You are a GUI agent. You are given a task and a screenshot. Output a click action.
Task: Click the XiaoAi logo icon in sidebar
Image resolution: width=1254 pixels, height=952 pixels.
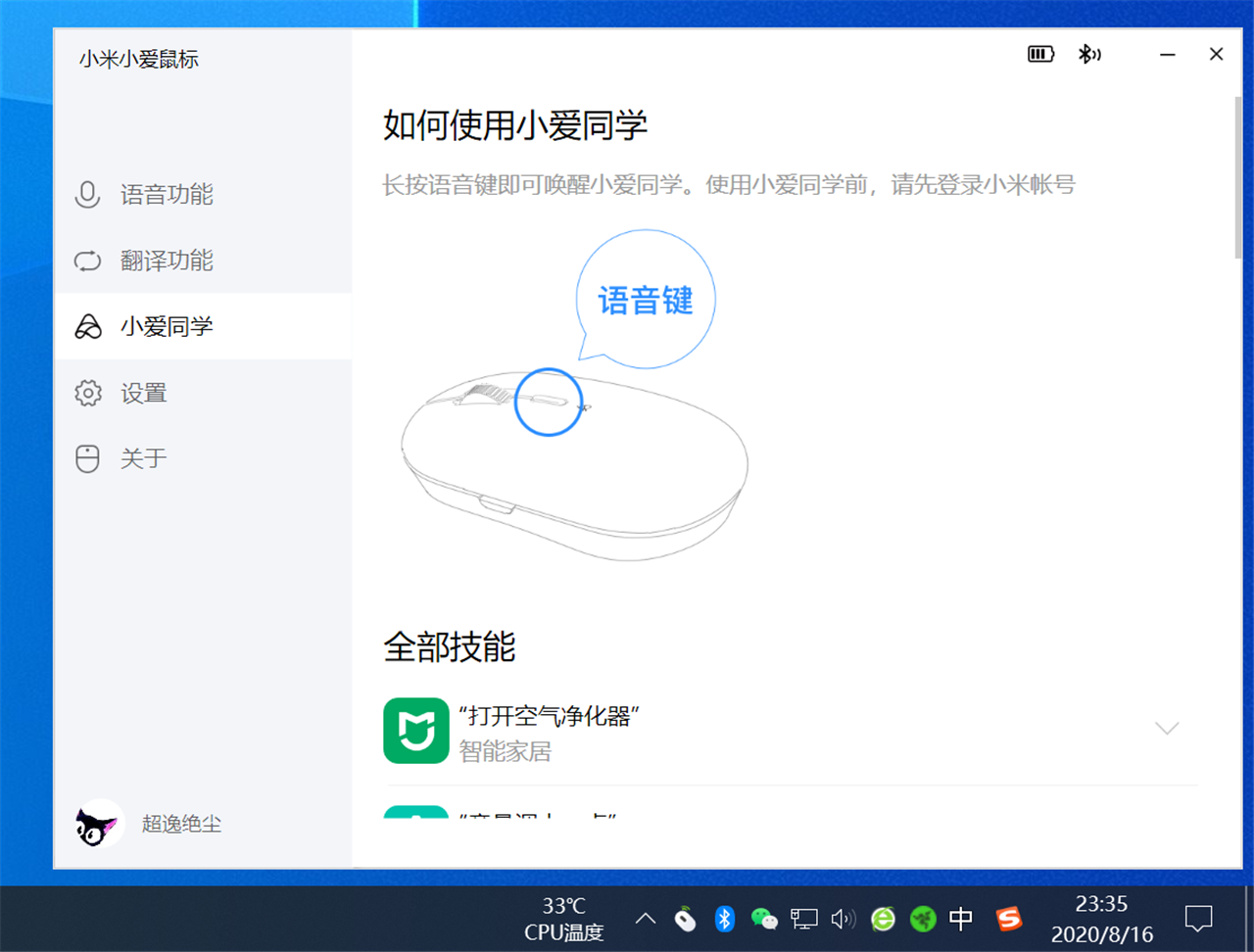[x=88, y=327]
